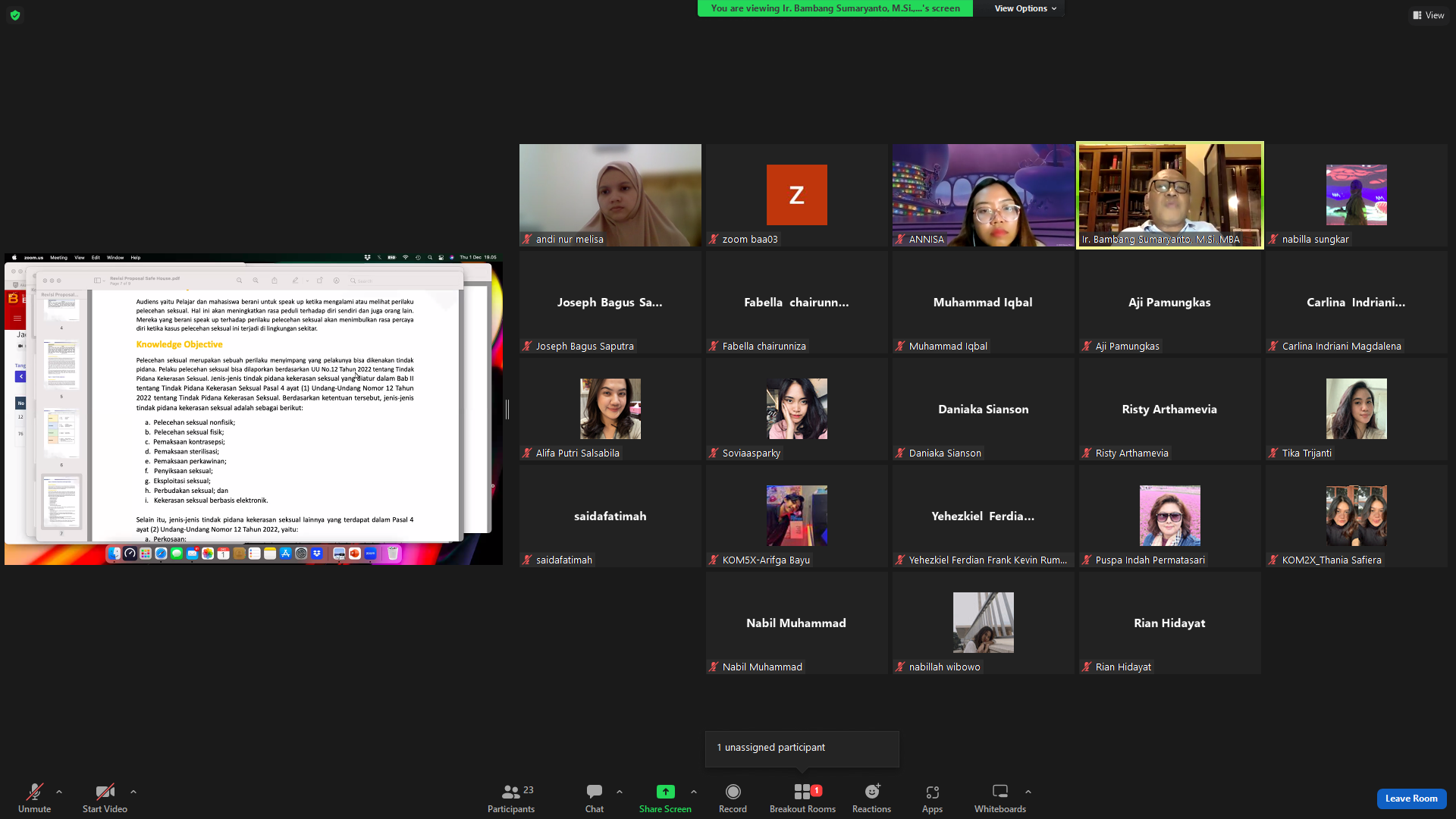Open Breakout Rooms
The image size is (1456, 819).
pyautogui.click(x=802, y=798)
